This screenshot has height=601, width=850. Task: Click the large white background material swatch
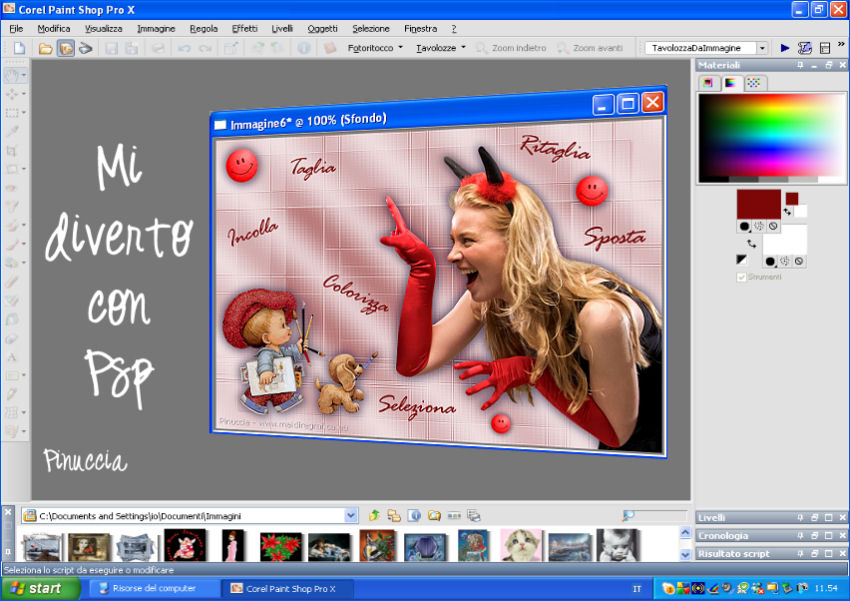click(x=784, y=240)
